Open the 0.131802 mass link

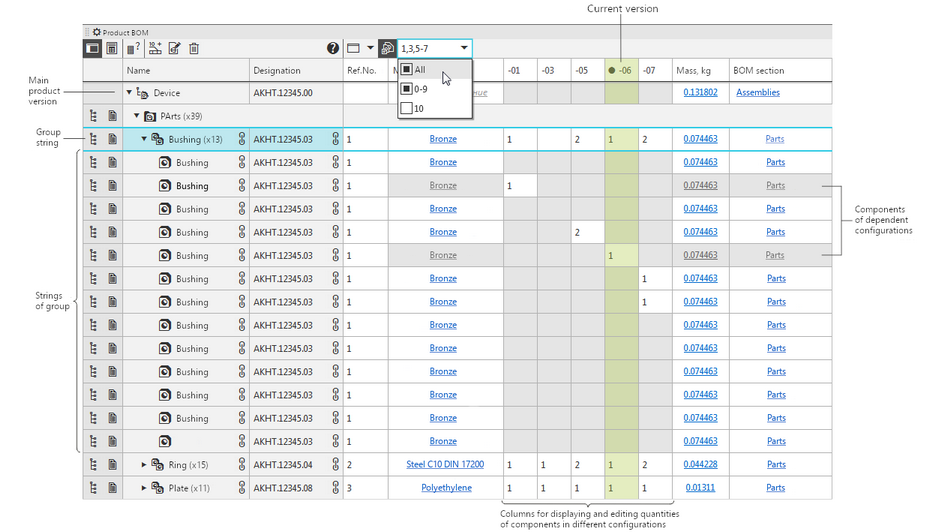[x=700, y=92]
